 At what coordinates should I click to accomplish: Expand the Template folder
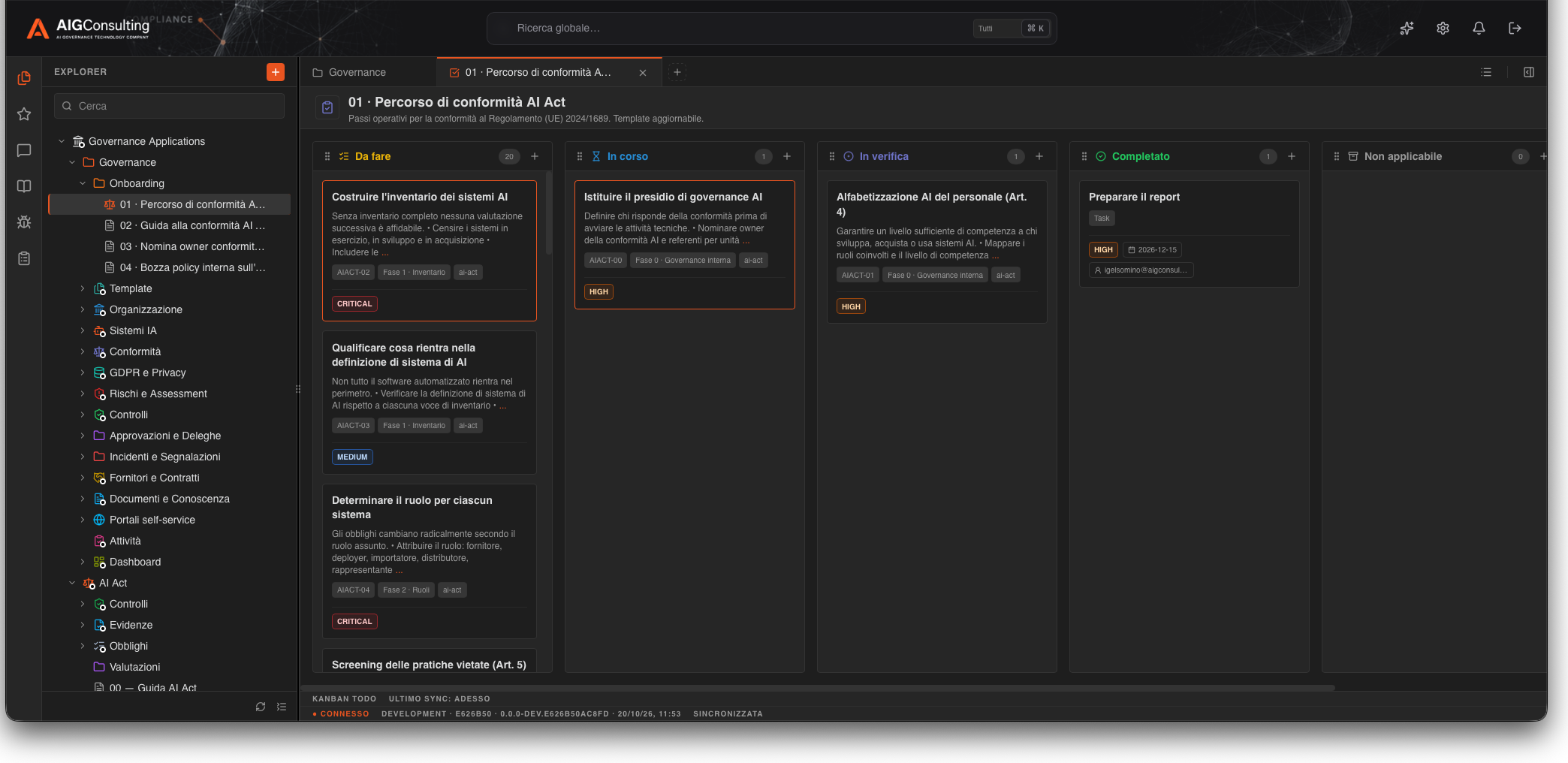pyautogui.click(x=83, y=288)
